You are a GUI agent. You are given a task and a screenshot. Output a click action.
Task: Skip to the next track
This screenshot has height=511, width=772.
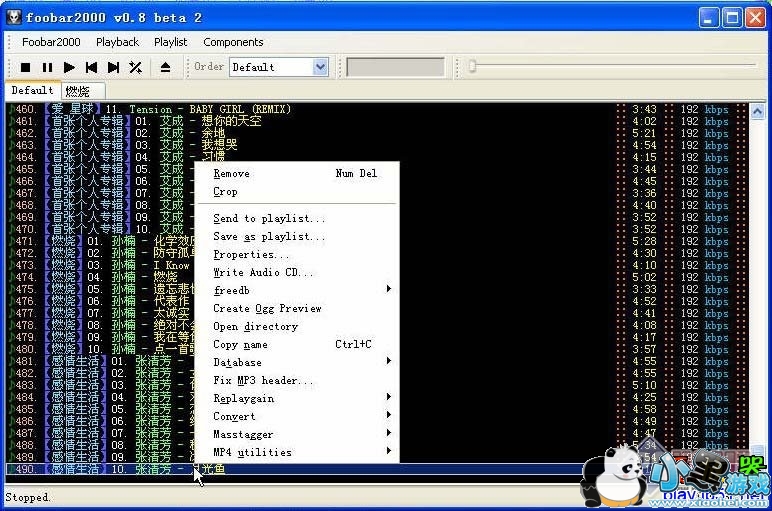[113, 67]
